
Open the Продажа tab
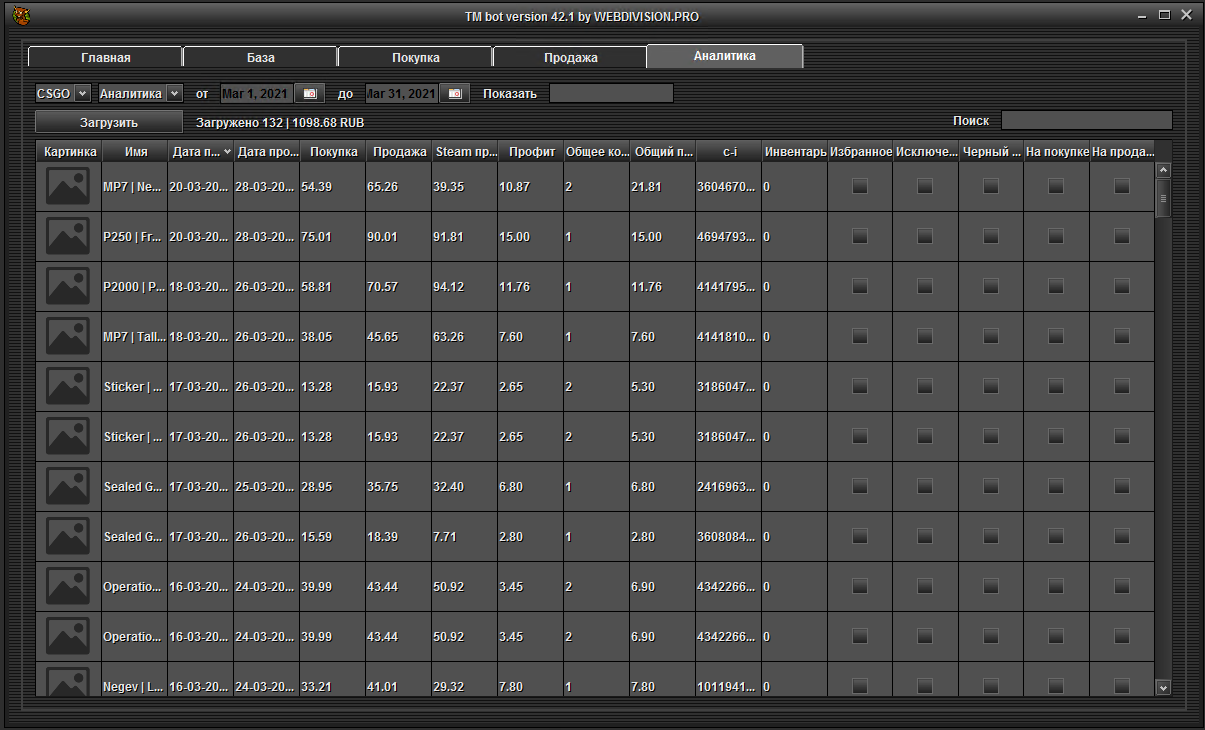(570, 57)
